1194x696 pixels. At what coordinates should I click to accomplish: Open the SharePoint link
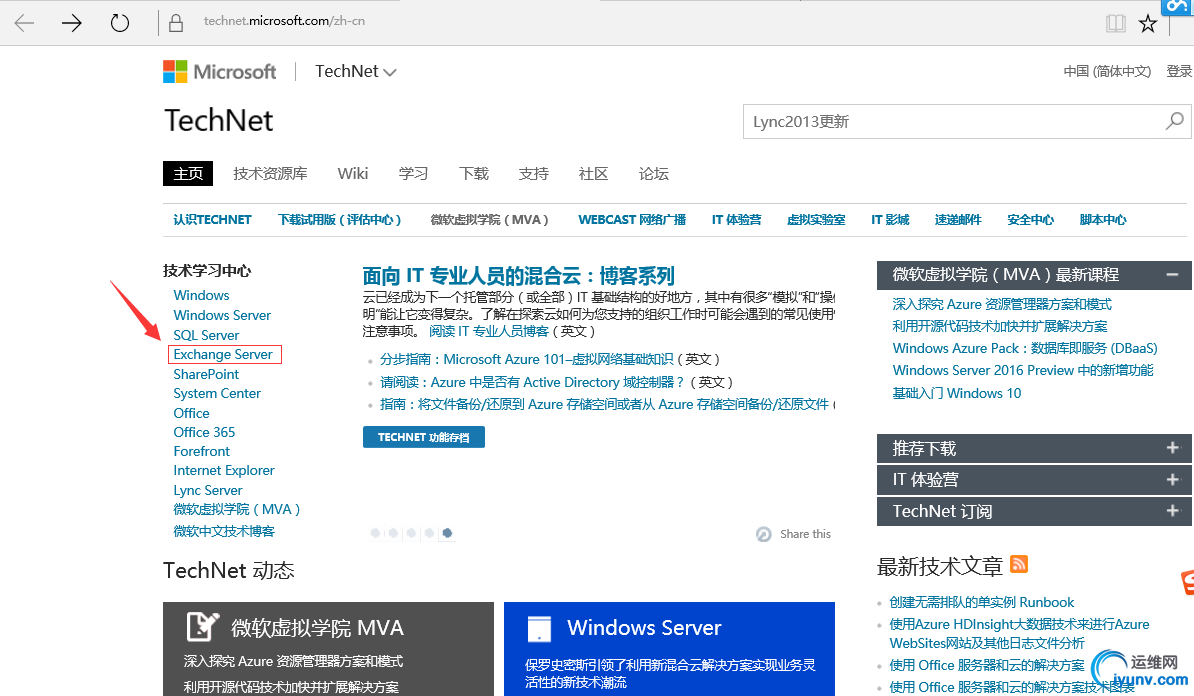(206, 374)
